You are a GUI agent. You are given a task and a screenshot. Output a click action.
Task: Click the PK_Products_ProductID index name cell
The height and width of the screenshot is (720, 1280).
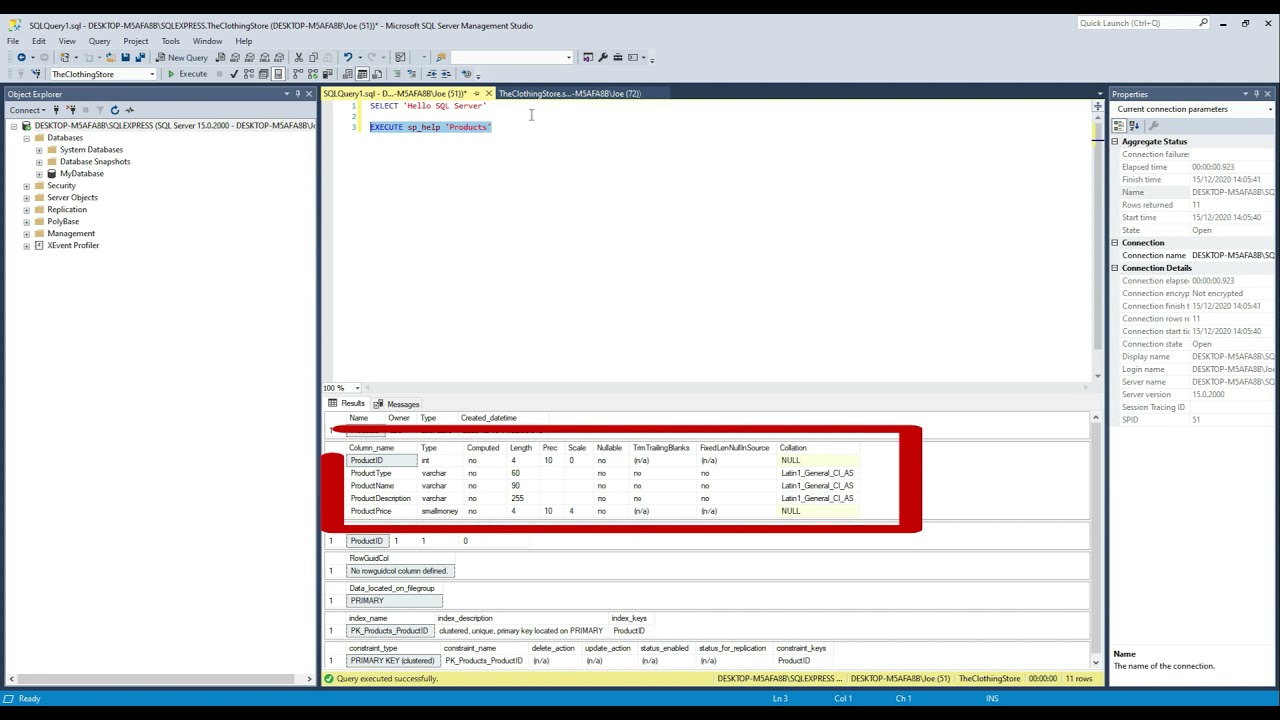(389, 631)
